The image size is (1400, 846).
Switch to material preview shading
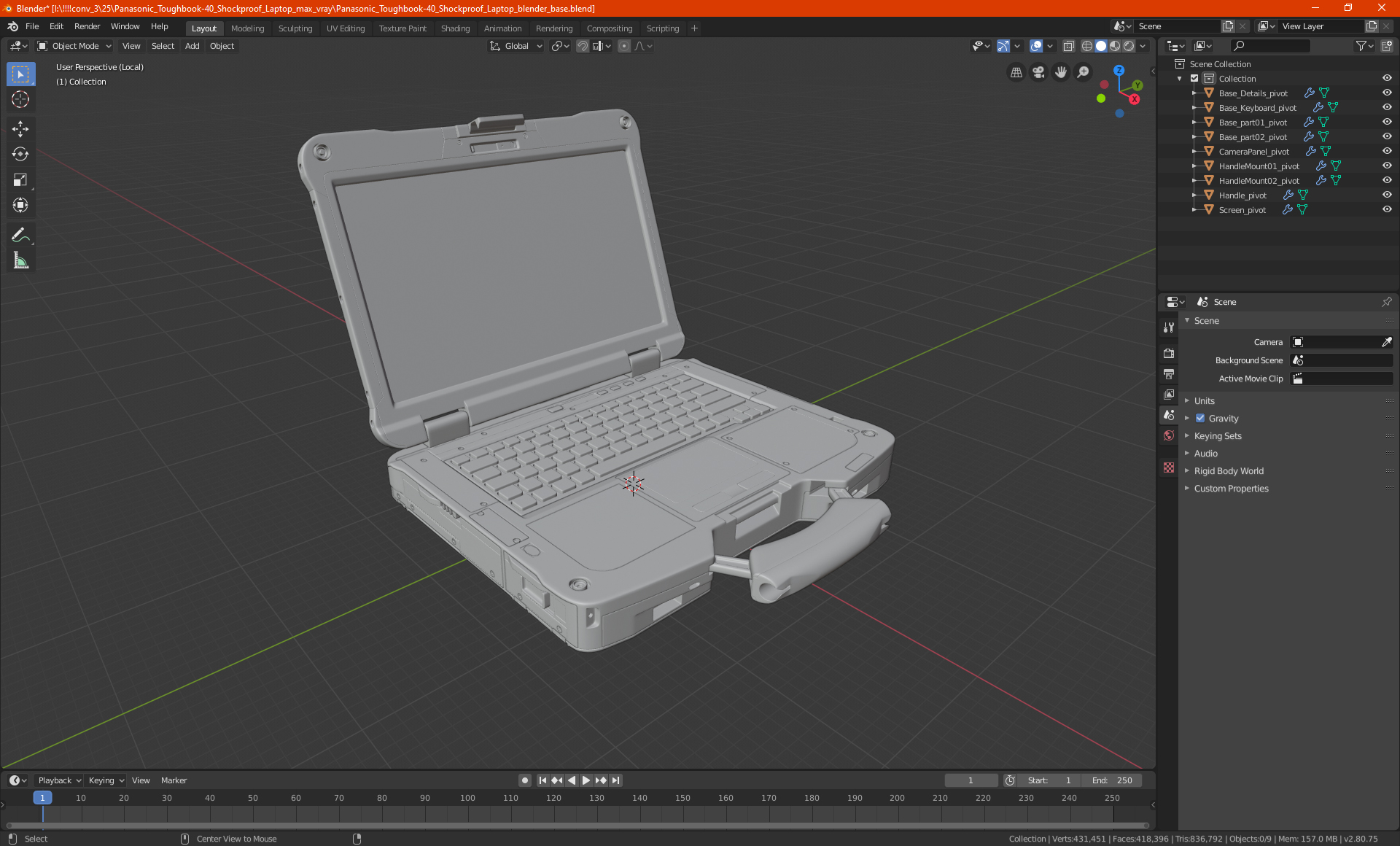1115,46
